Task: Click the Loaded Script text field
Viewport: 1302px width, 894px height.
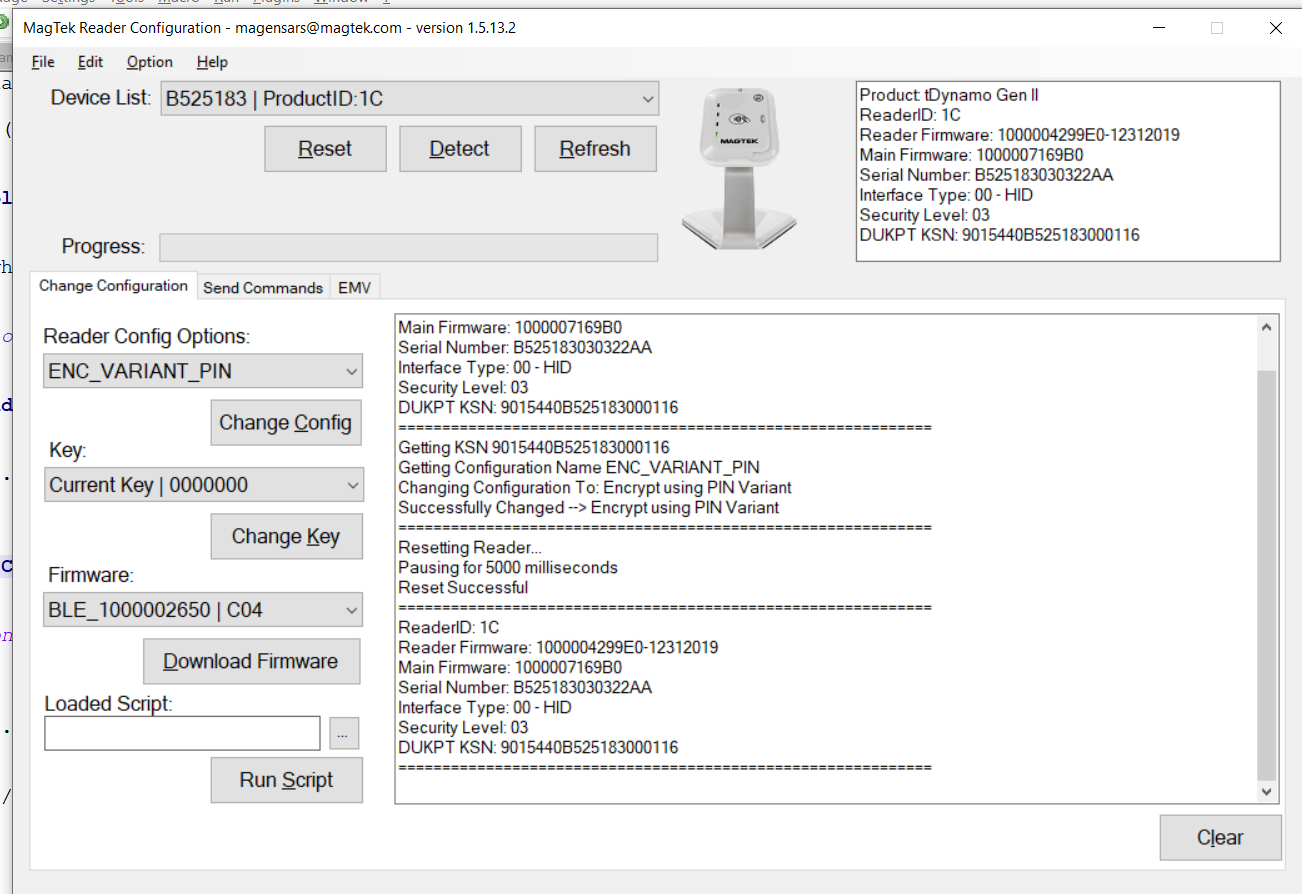Action: [x=182, y=733]
